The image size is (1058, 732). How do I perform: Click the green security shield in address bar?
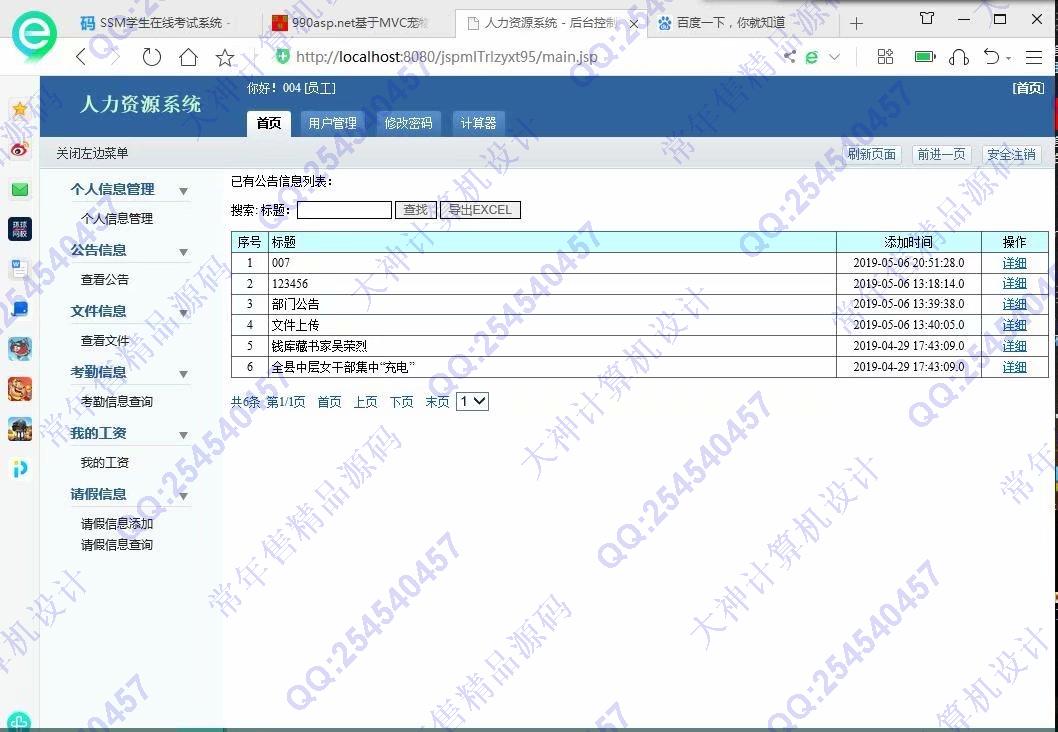pos(283,57)
